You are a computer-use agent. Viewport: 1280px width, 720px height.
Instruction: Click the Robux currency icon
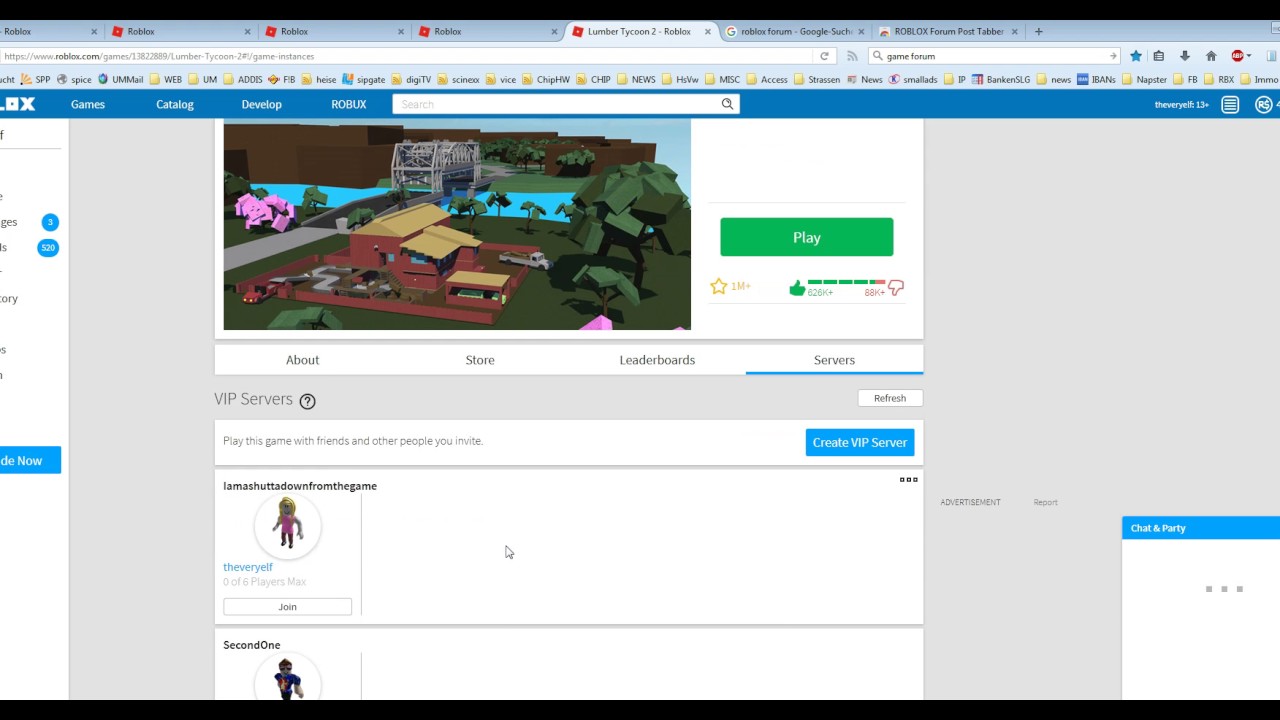pos(1264,104)
